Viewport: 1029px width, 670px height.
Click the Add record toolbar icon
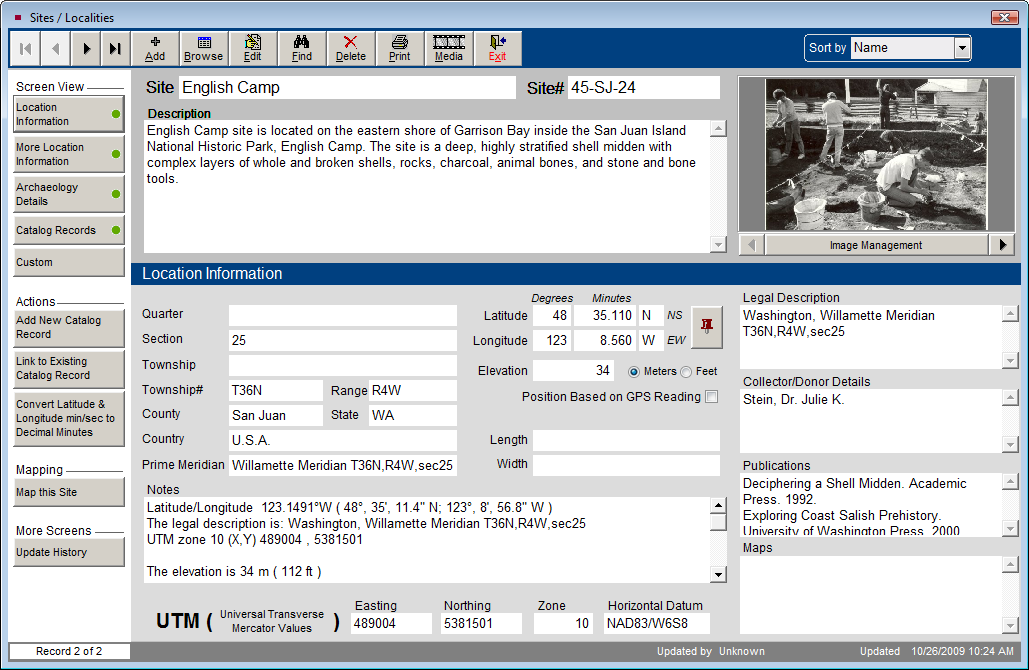click(x=155, y=48)
